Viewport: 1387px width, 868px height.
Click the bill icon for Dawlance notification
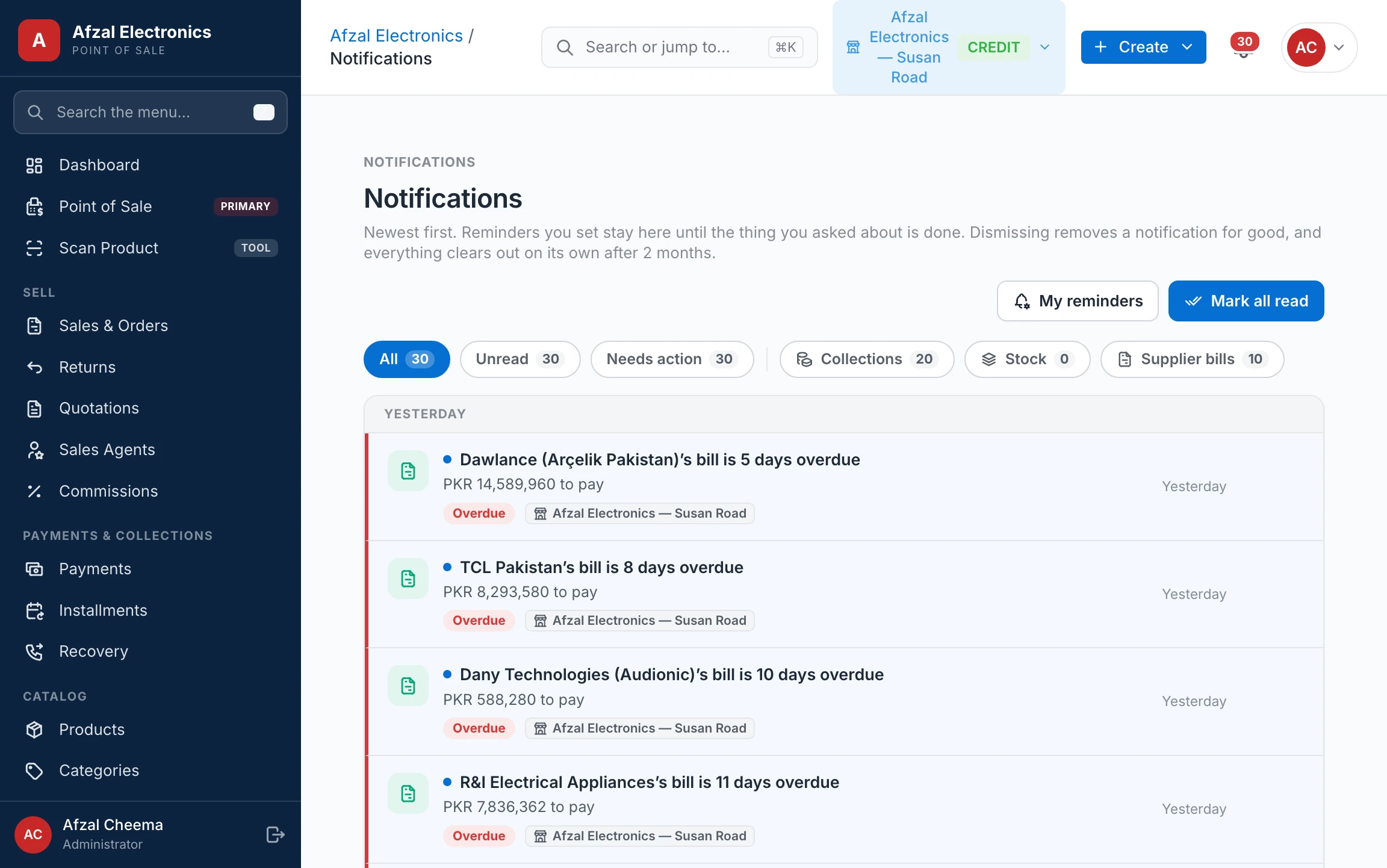point(408,471)
